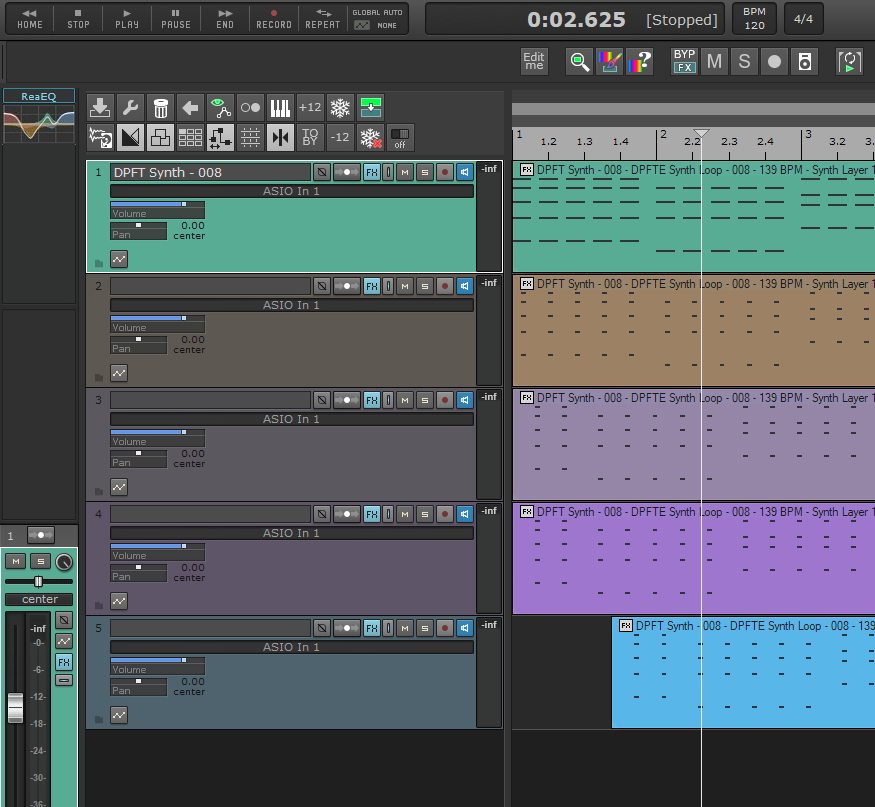The width and height of the screenshot is (875, 807).
Task: Click the BYP FX bypass button
Action: point(684,61)
